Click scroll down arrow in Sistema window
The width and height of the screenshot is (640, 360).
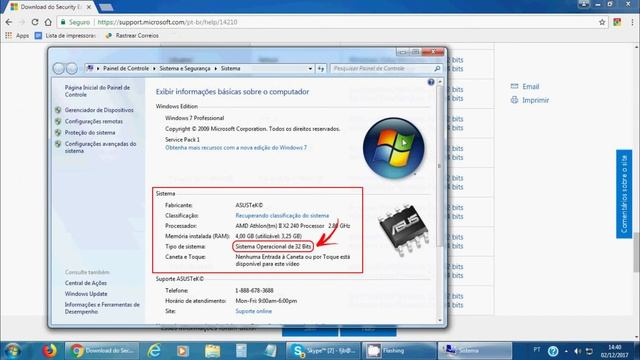440,320
